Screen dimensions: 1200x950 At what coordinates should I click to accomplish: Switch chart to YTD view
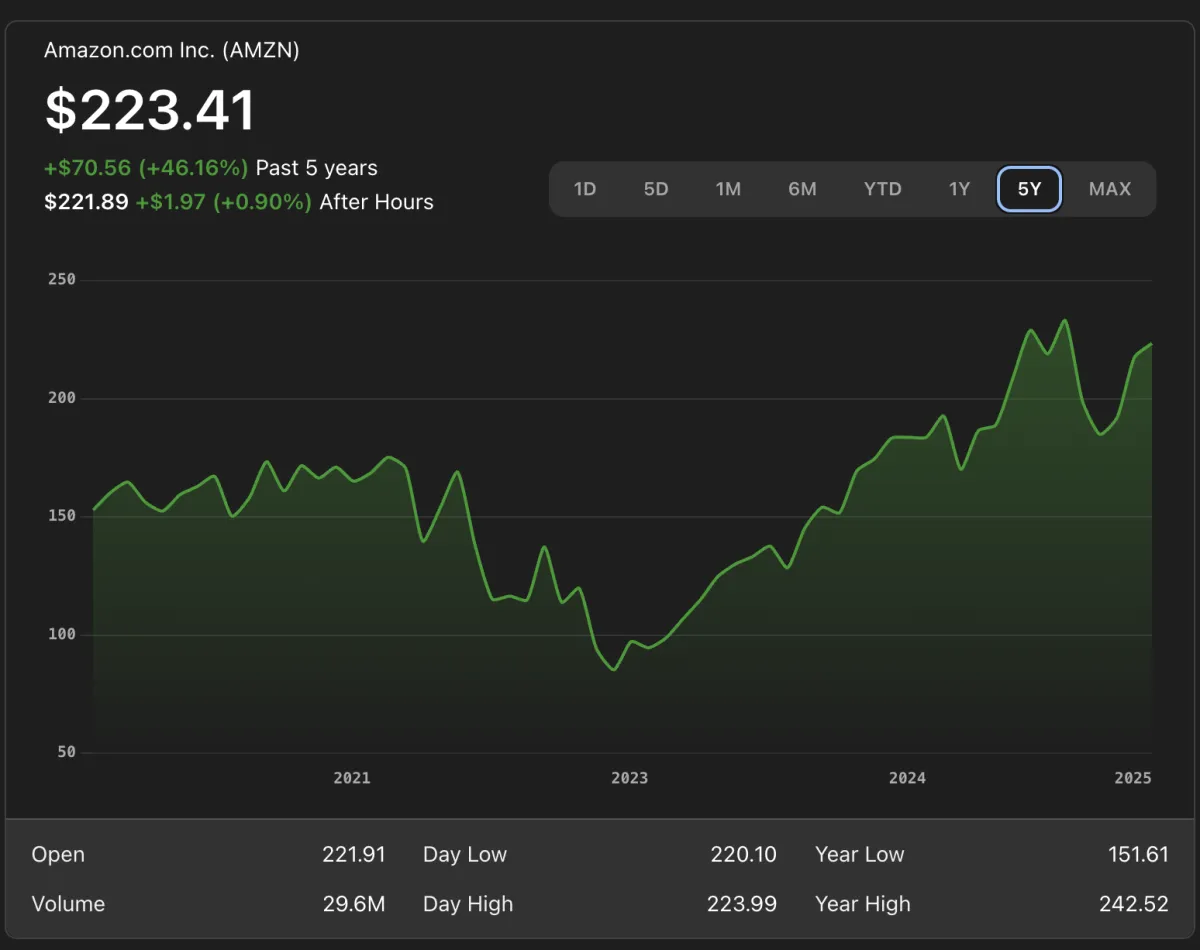[883, 189]
